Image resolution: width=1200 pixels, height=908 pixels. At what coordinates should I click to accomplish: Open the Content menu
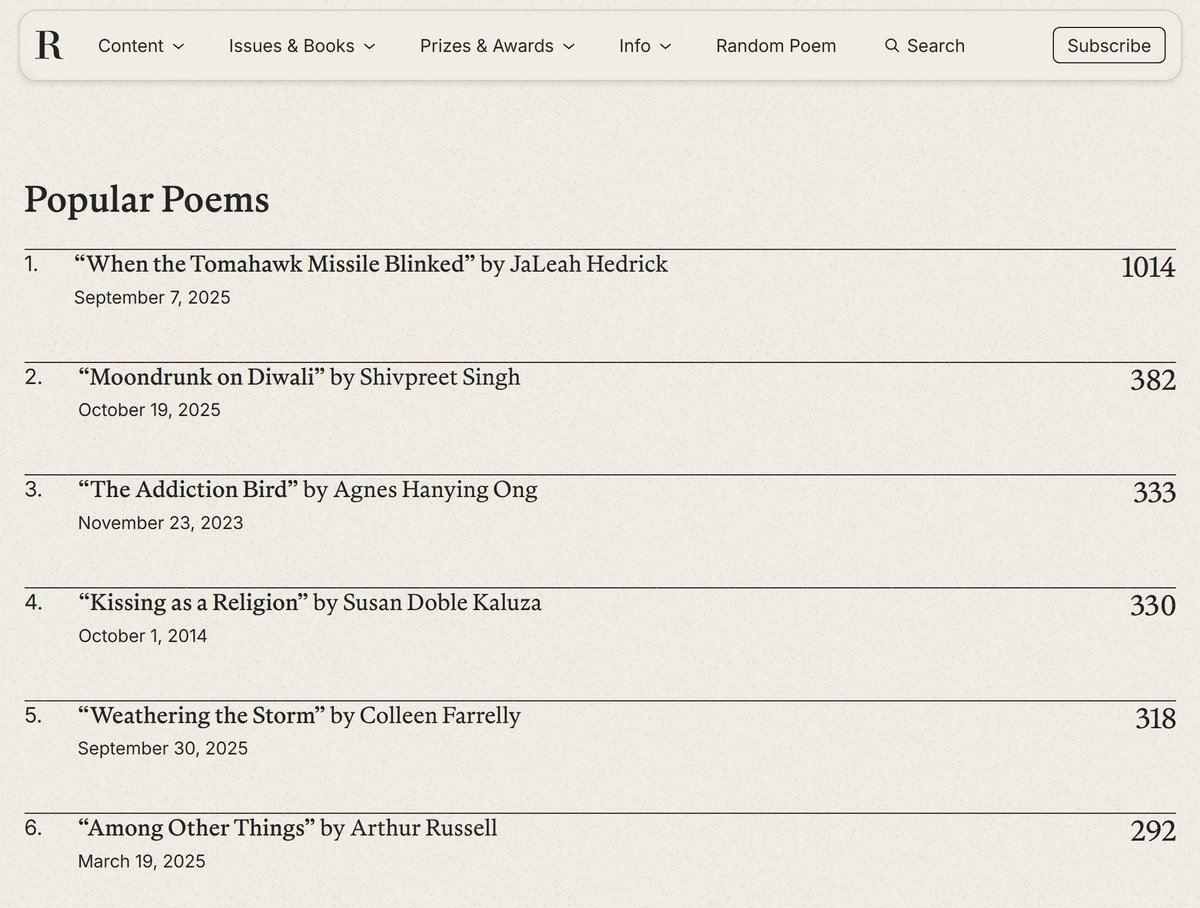[141, 46]
